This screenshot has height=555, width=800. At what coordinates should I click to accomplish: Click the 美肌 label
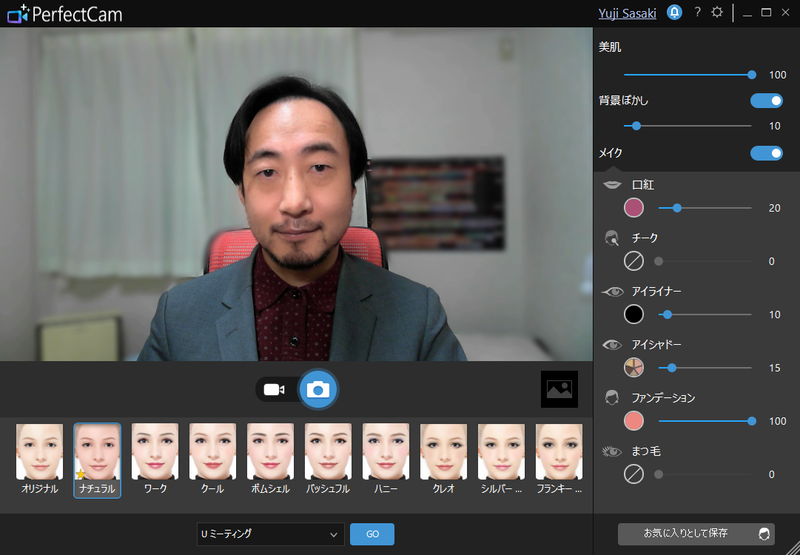(x=610, y=48)
